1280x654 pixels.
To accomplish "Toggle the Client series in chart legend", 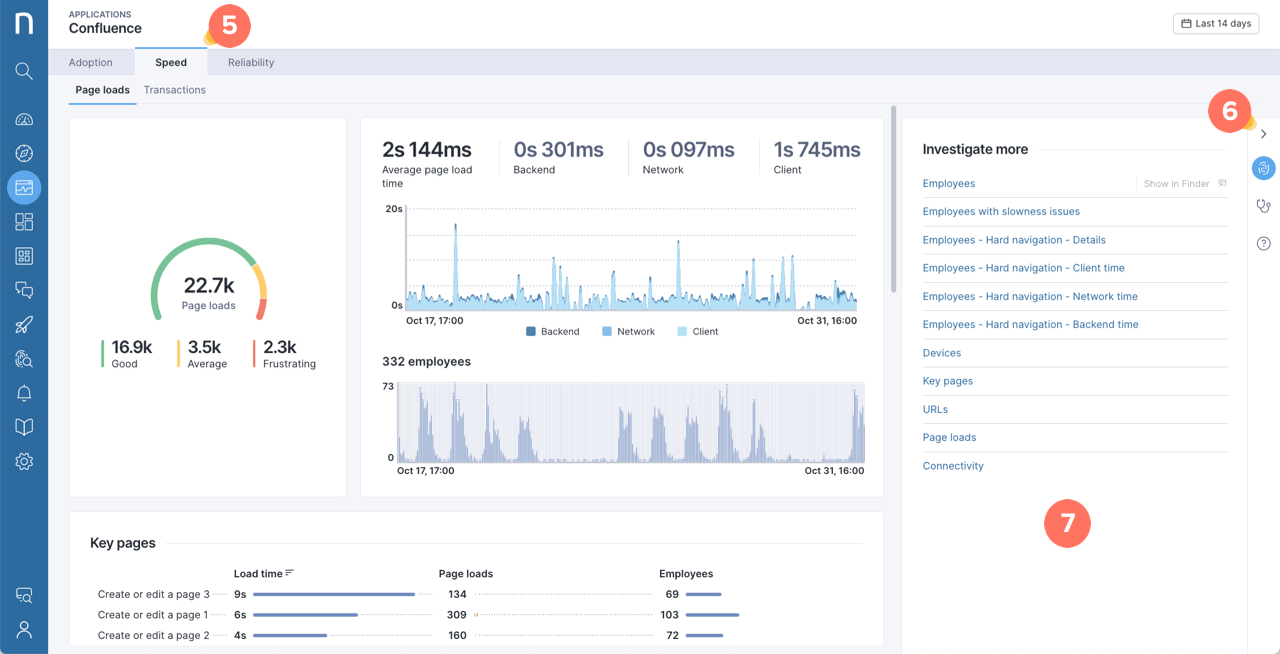I will pyautogui.click(x=698, y=331).
